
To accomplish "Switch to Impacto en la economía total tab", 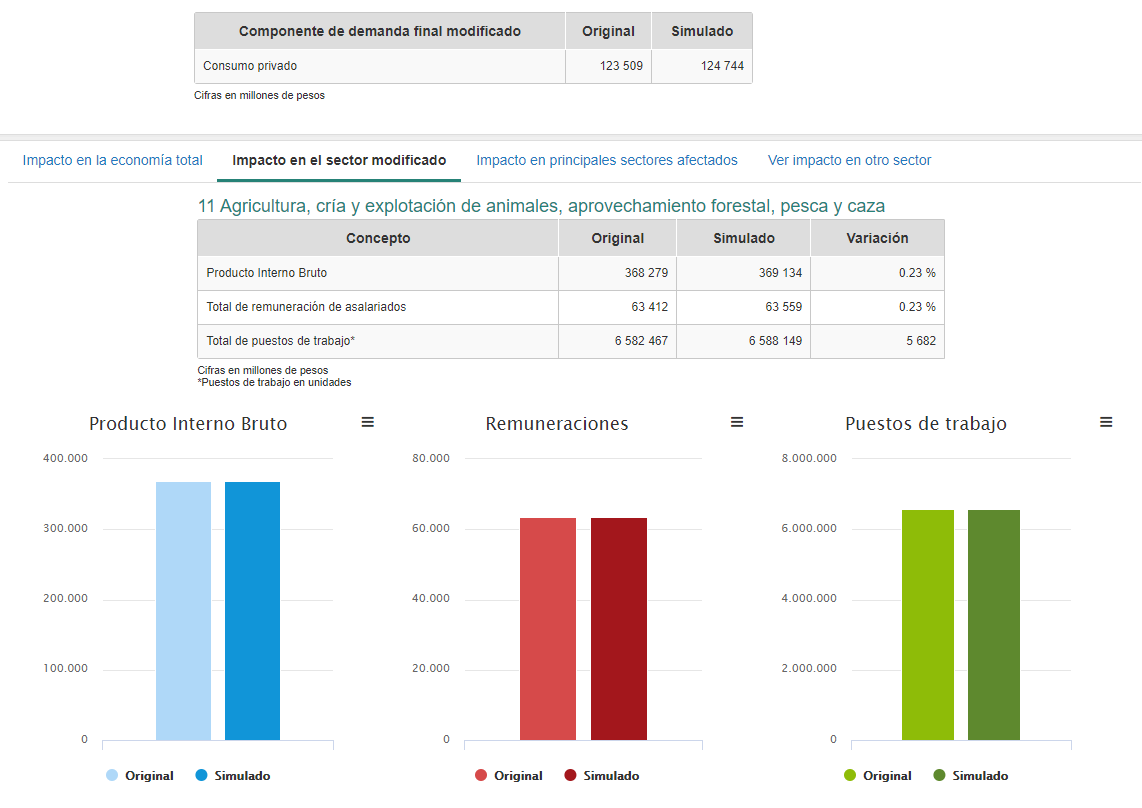I will click(113, 160).
